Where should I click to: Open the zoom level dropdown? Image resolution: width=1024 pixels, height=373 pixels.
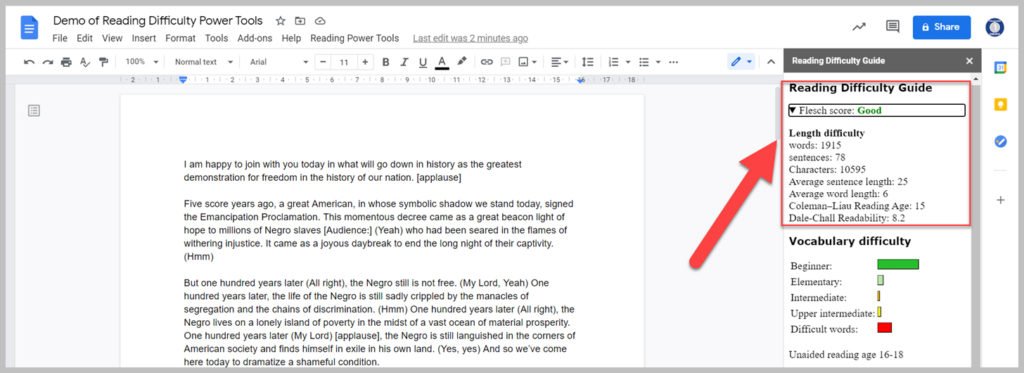(x=142, y=62)
